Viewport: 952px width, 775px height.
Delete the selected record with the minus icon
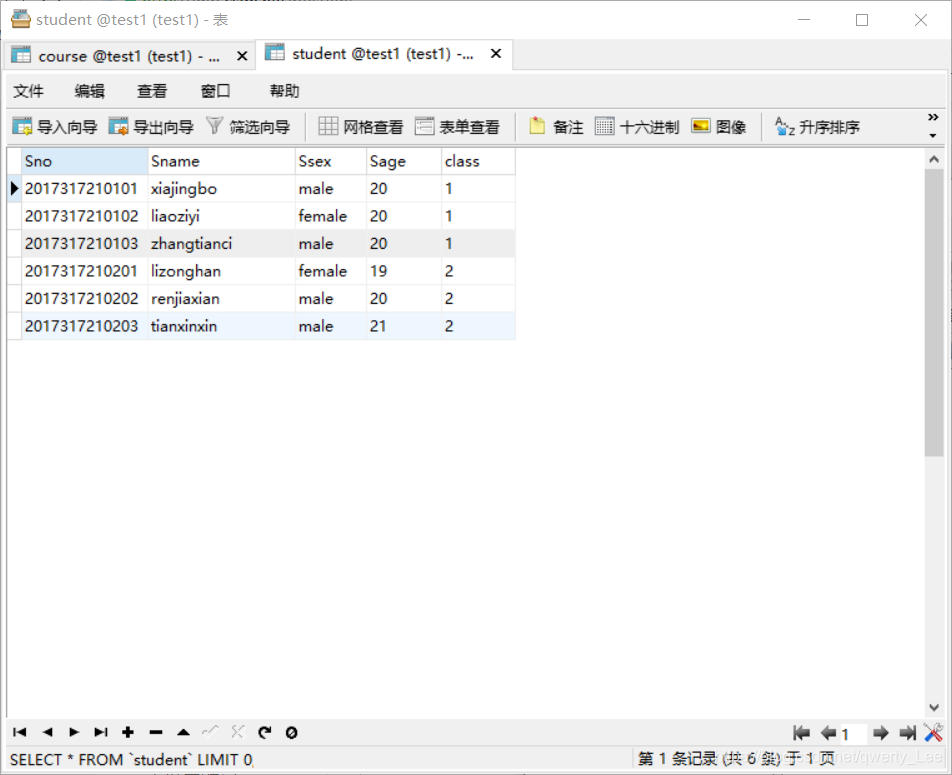point(156,732)
